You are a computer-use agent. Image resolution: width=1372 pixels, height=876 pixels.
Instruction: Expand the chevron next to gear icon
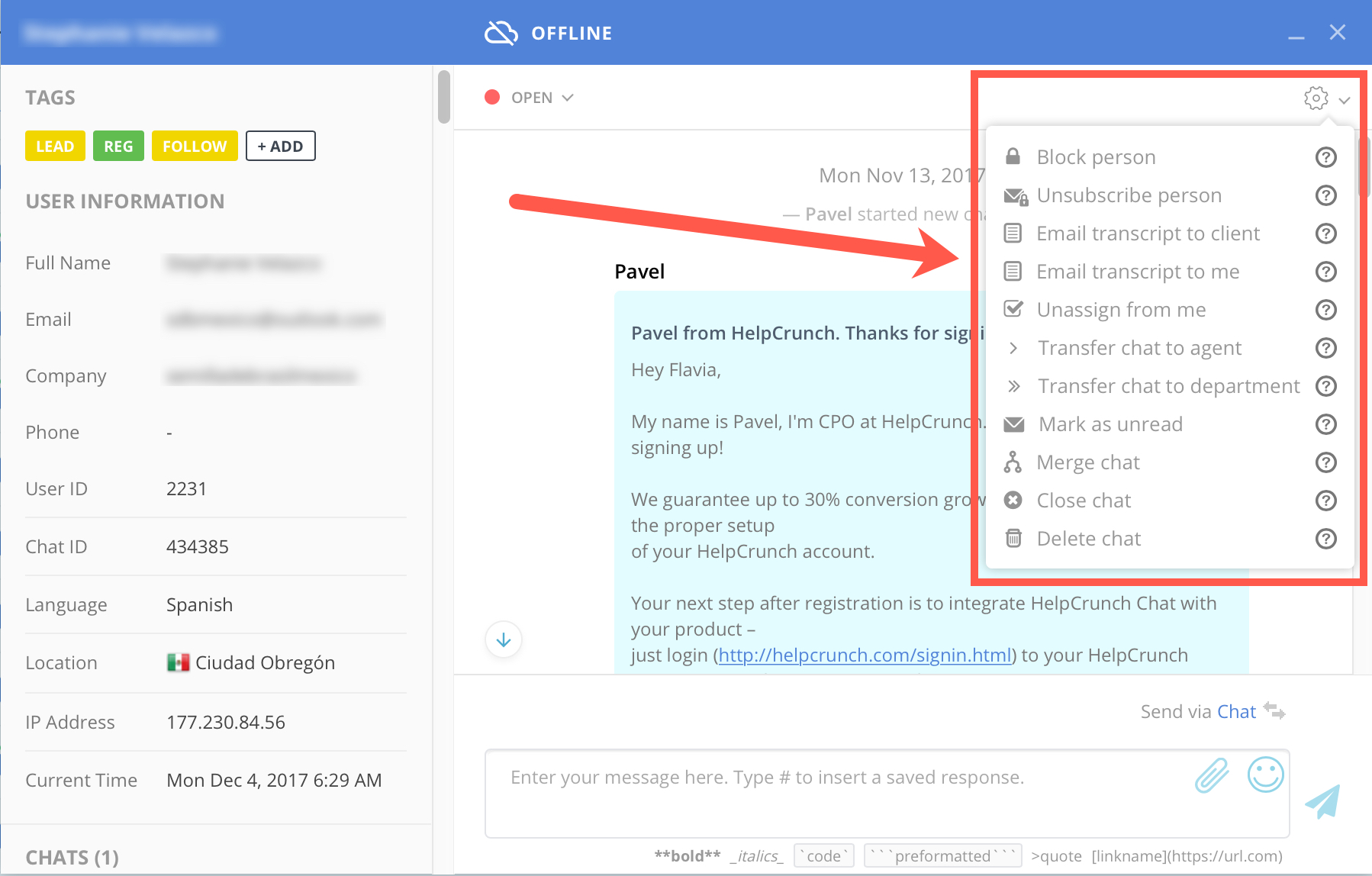coord(1345,100)
